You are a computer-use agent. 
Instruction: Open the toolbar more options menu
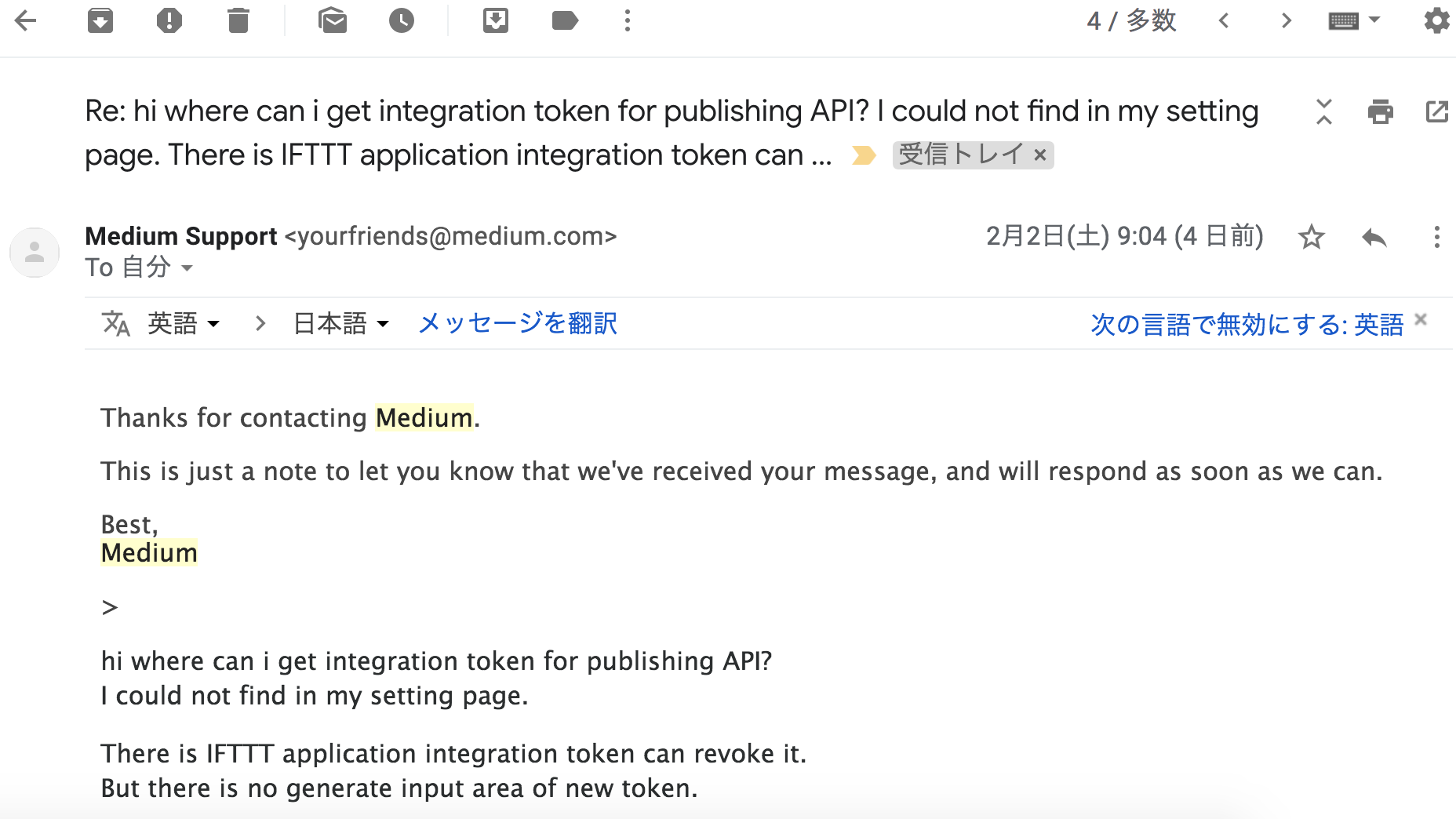coord(628,20)
